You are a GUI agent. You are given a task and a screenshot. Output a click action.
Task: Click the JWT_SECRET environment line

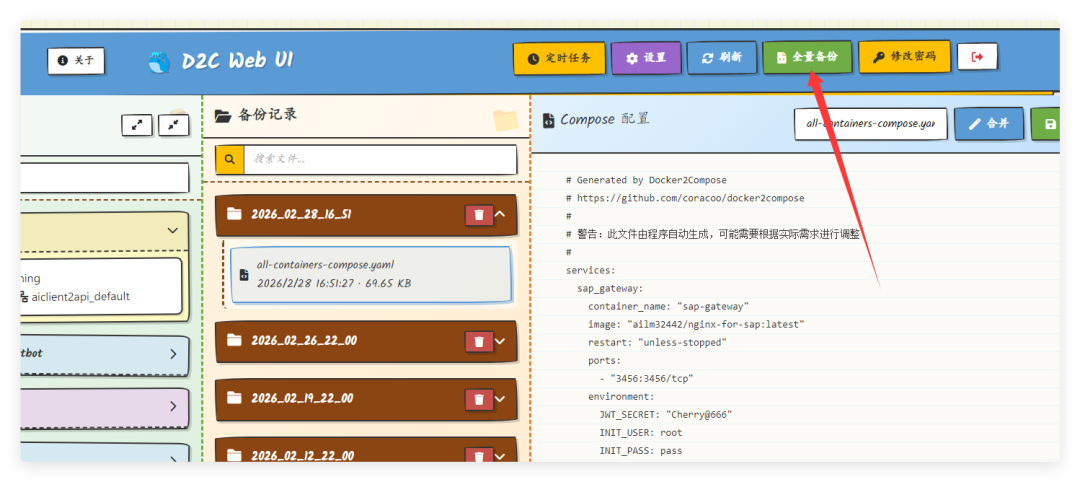coord(665,415)
